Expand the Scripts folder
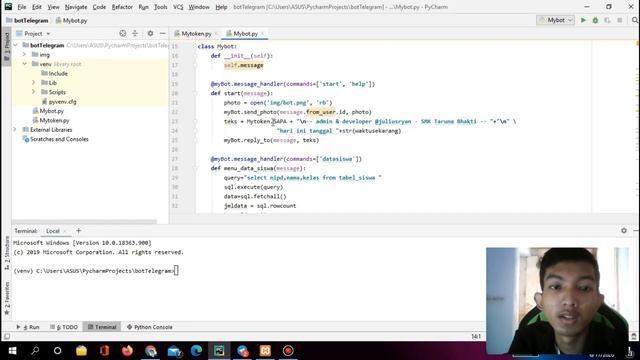 (x=34, y=92)
